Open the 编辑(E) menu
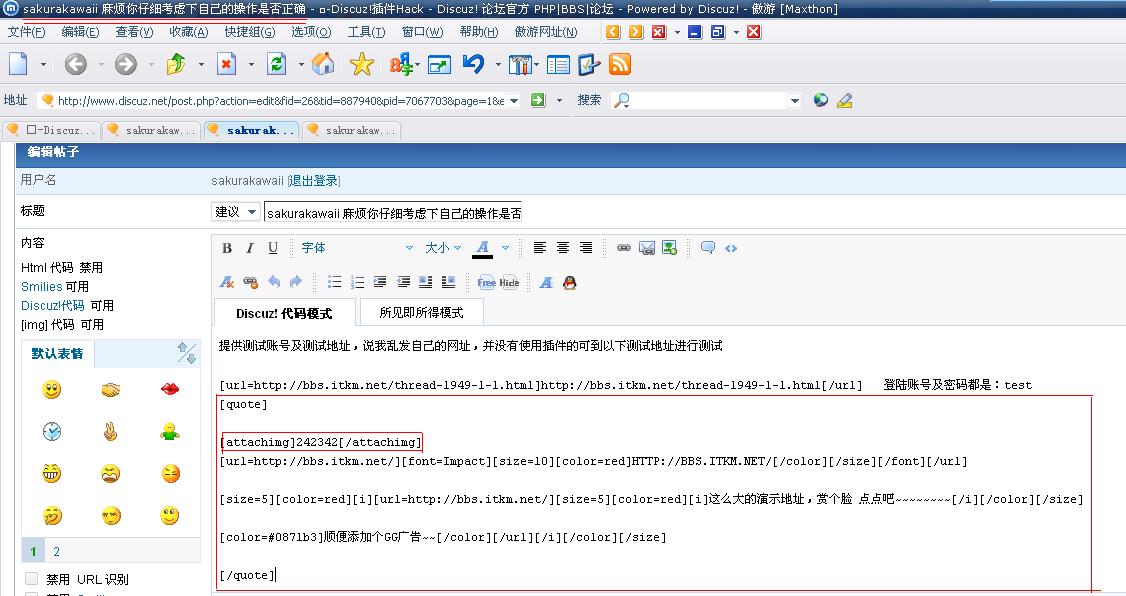Image resolution: width=1126 pixels, height=596 pixels. pos(80,32)
